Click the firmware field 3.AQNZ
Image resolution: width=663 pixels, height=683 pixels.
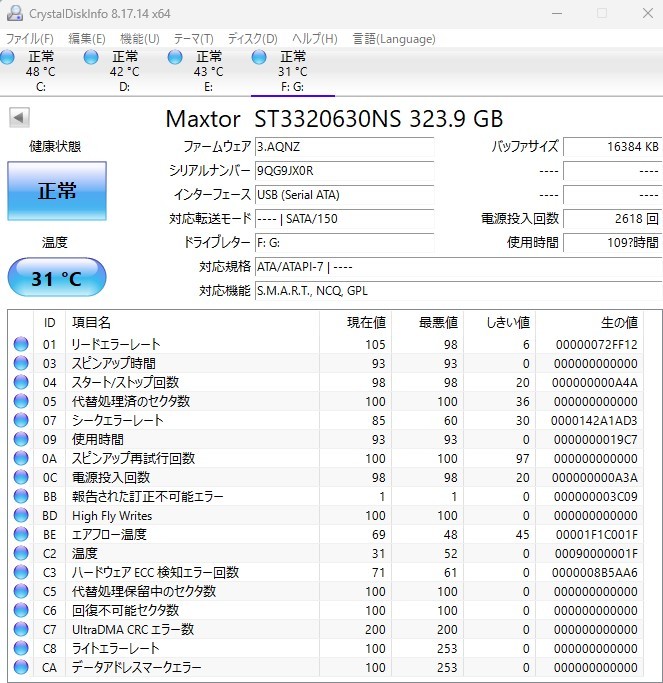point(343,146)
